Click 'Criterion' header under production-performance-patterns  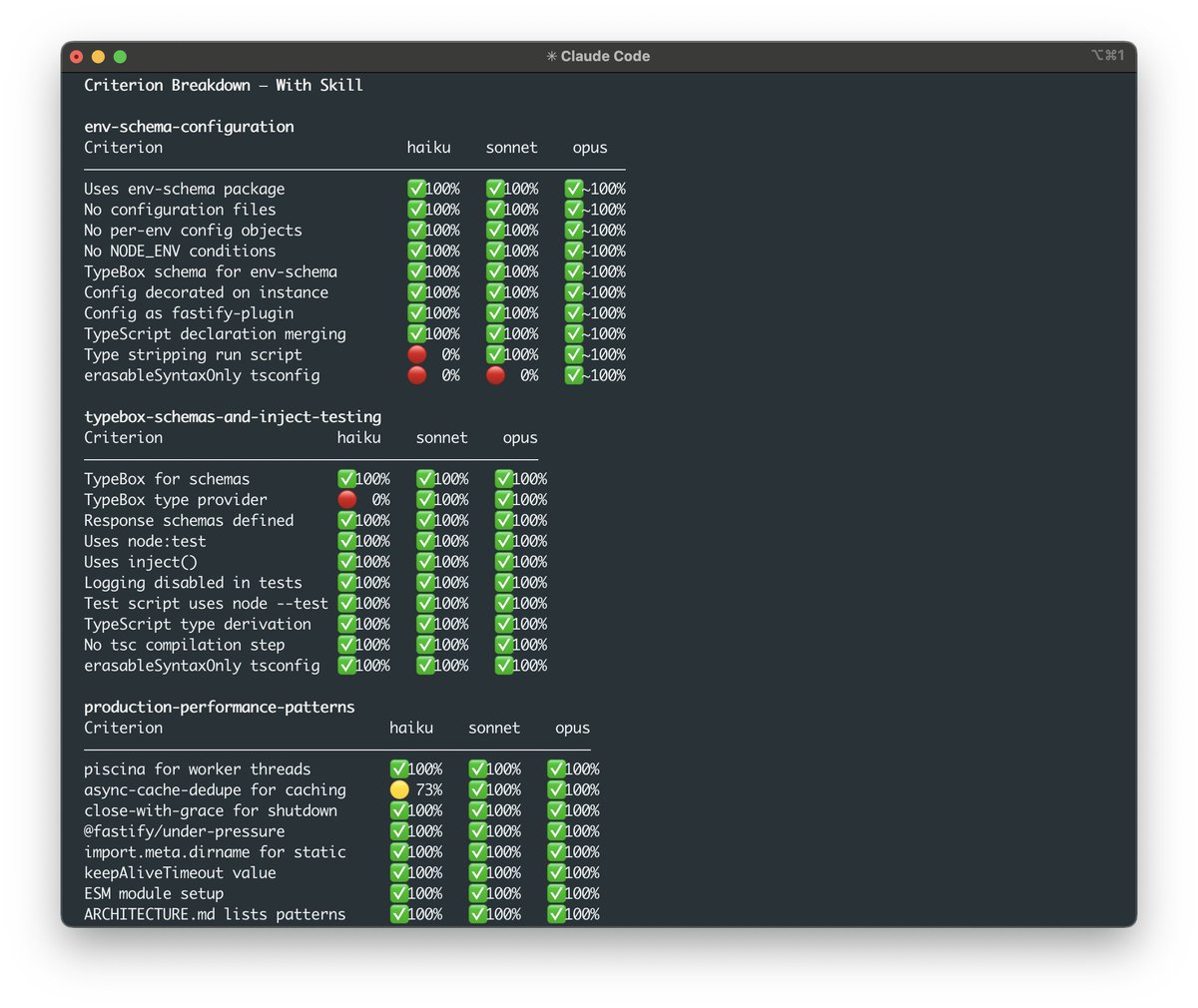coord(123,729)
